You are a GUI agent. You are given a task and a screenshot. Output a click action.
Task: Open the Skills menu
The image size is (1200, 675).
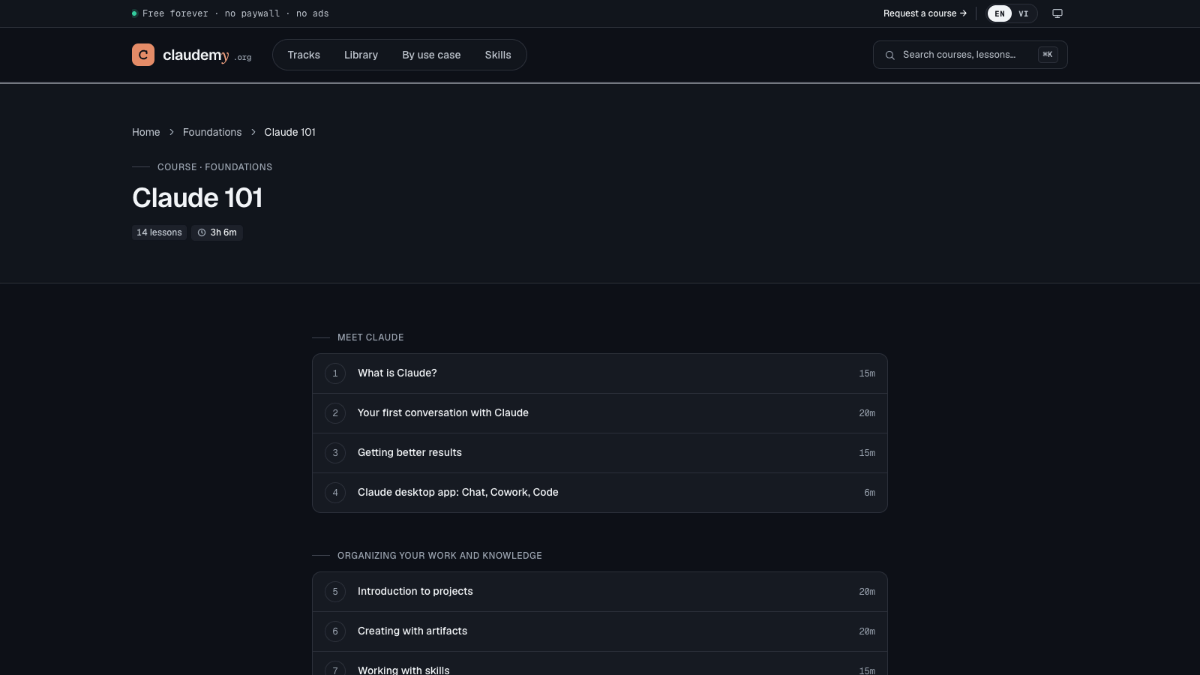coord(498,55)
